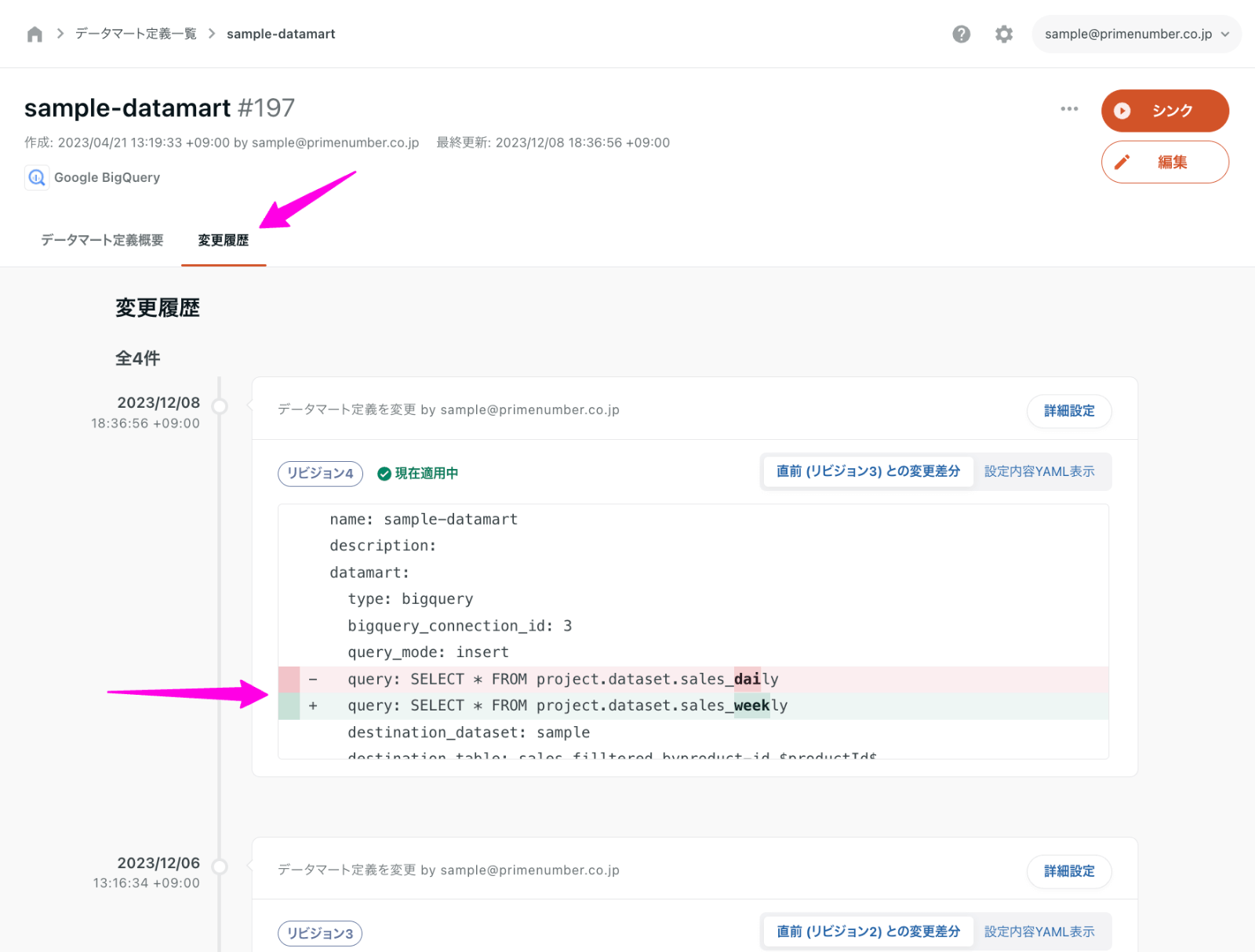This screenshot has width=1255, height=952.
Task: Open 詳細設定 for the 2023/12/06 change
Action: [x=1069, y=871]
